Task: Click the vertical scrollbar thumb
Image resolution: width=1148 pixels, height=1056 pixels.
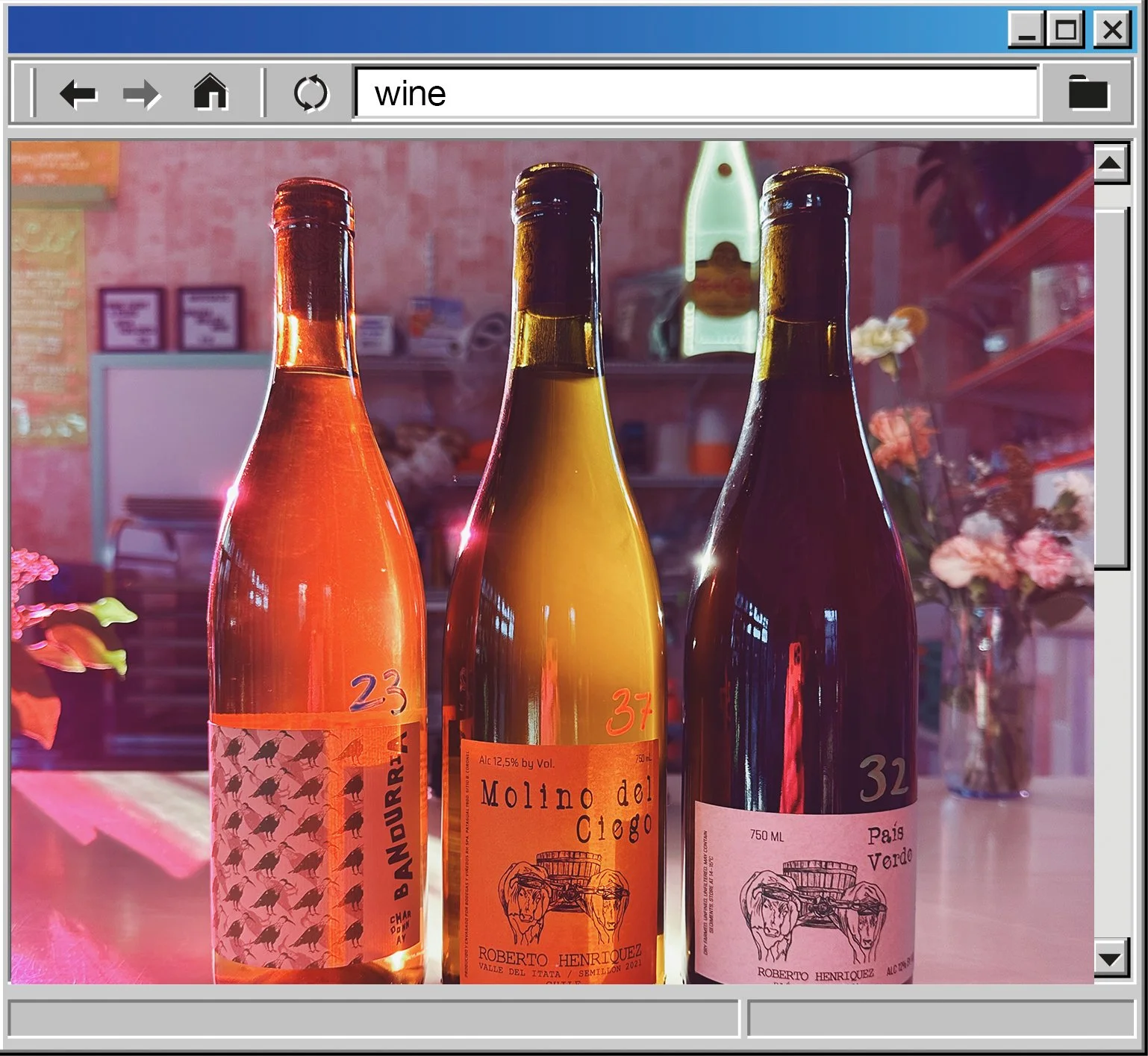Action: pos(1111,388)
